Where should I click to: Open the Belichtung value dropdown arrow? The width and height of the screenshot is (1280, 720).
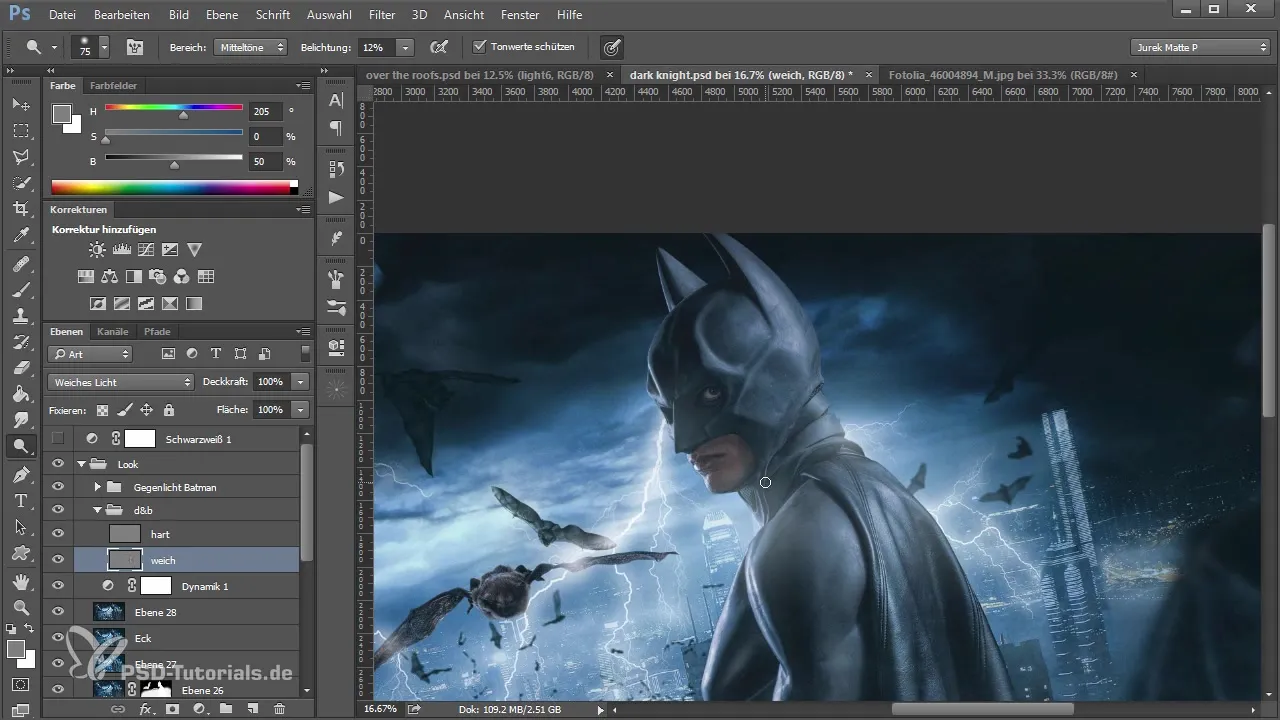(x=405, y=47)
